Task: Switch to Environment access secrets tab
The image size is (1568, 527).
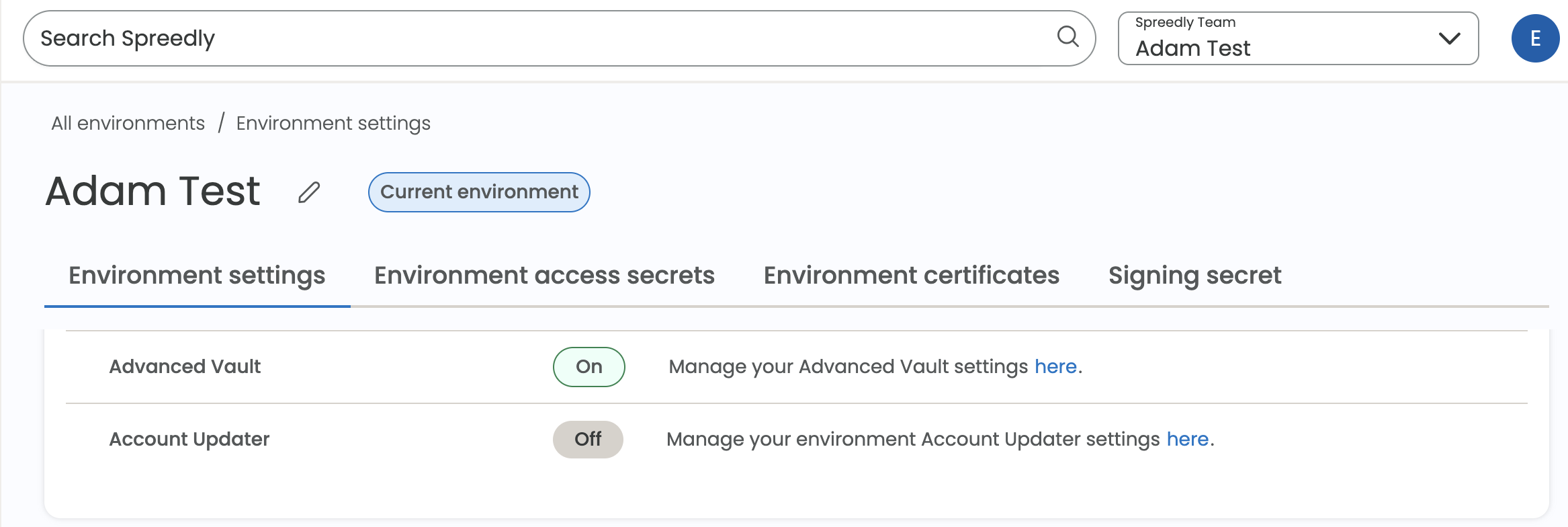Action: pyautogui.click(x=544, y=276)
